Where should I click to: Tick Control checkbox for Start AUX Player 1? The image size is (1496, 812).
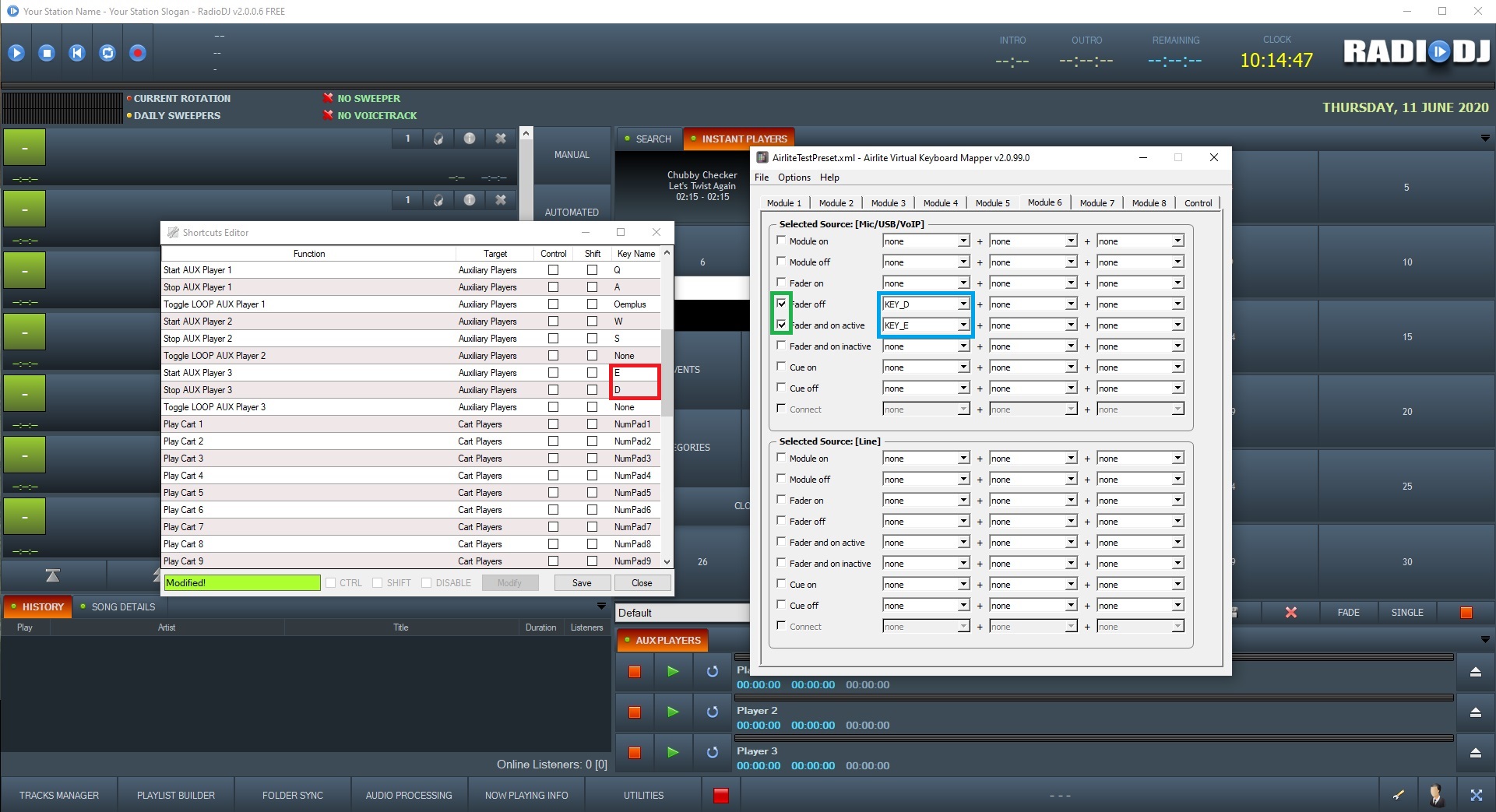(x=553, y=270)
